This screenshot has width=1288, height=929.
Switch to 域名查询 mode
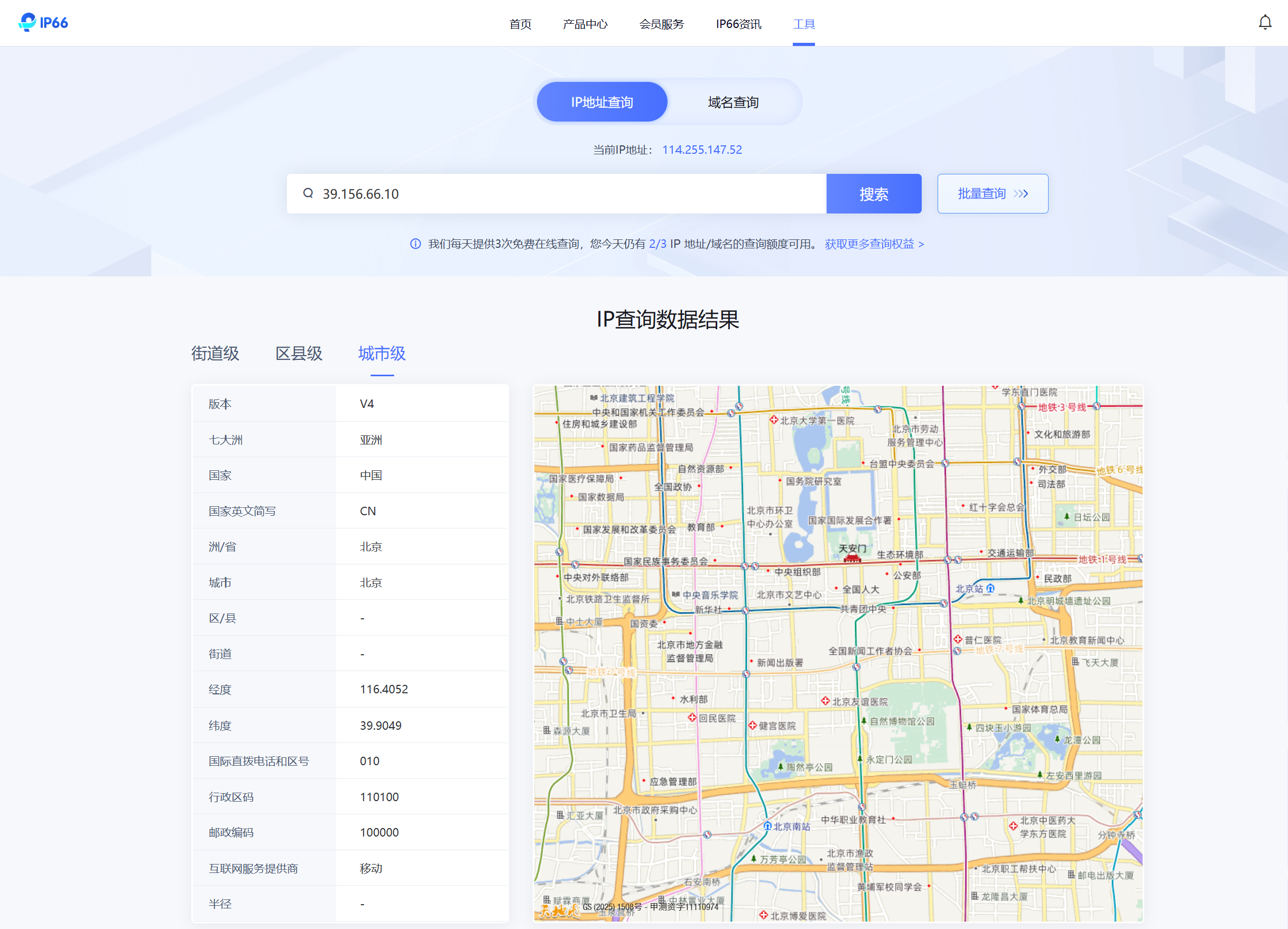coord(733,102)
